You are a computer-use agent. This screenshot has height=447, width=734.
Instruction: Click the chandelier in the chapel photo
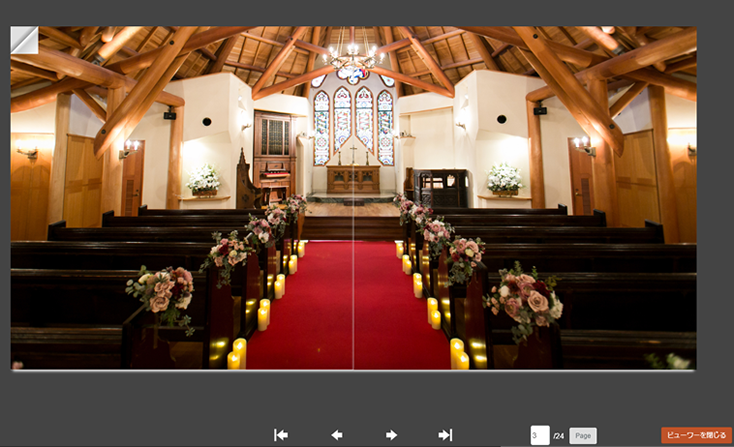352,62
